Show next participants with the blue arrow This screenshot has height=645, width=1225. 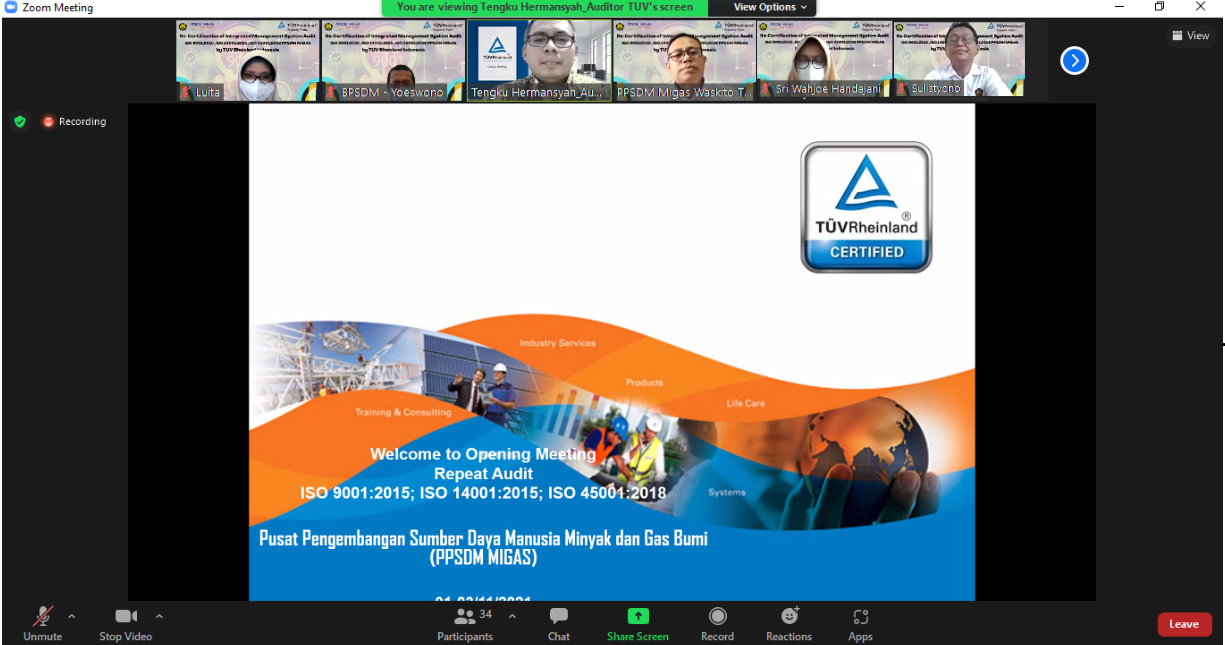pos(1074,61)
